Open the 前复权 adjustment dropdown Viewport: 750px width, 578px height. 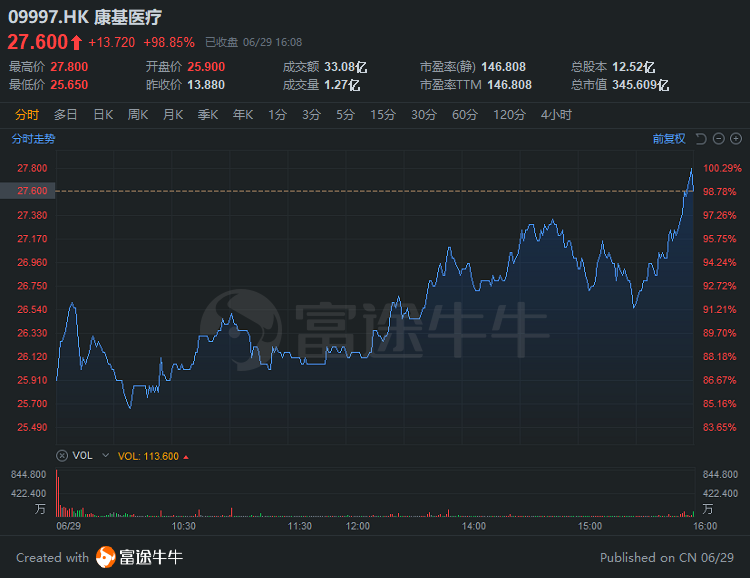[669, 139]
